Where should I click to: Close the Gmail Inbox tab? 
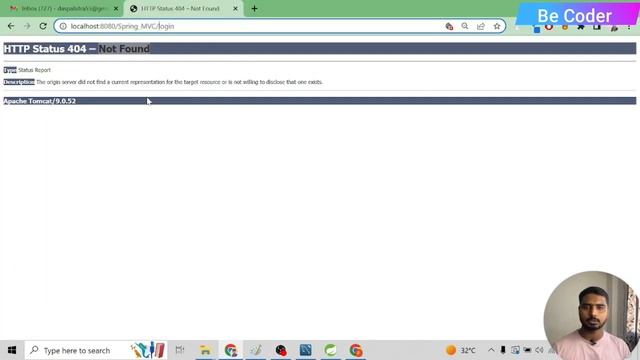tap(116, 9)
